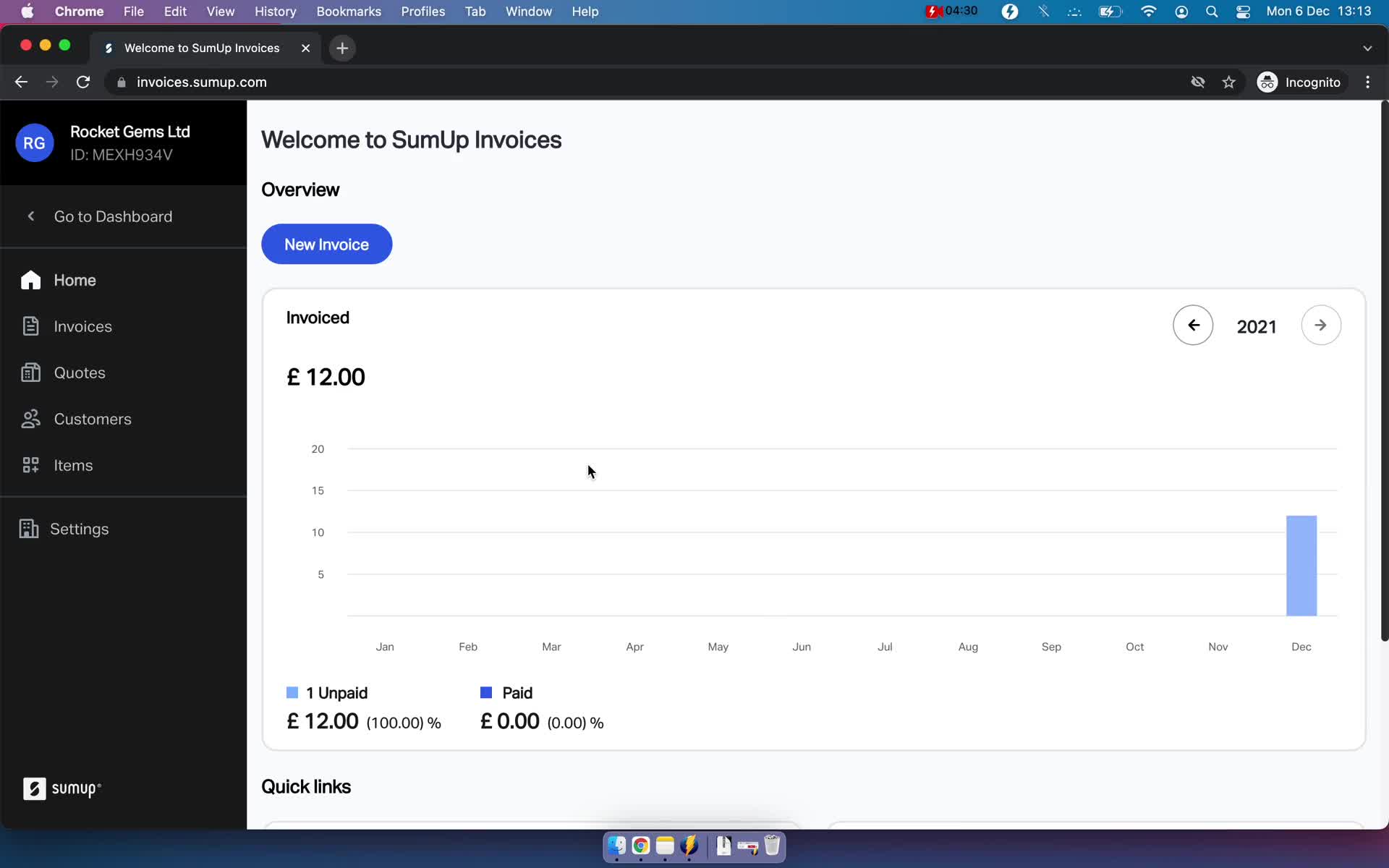Collapse to previous year with left arrow
The width and height of the screenshot is (1389, 868).
tap(1193, 325)
